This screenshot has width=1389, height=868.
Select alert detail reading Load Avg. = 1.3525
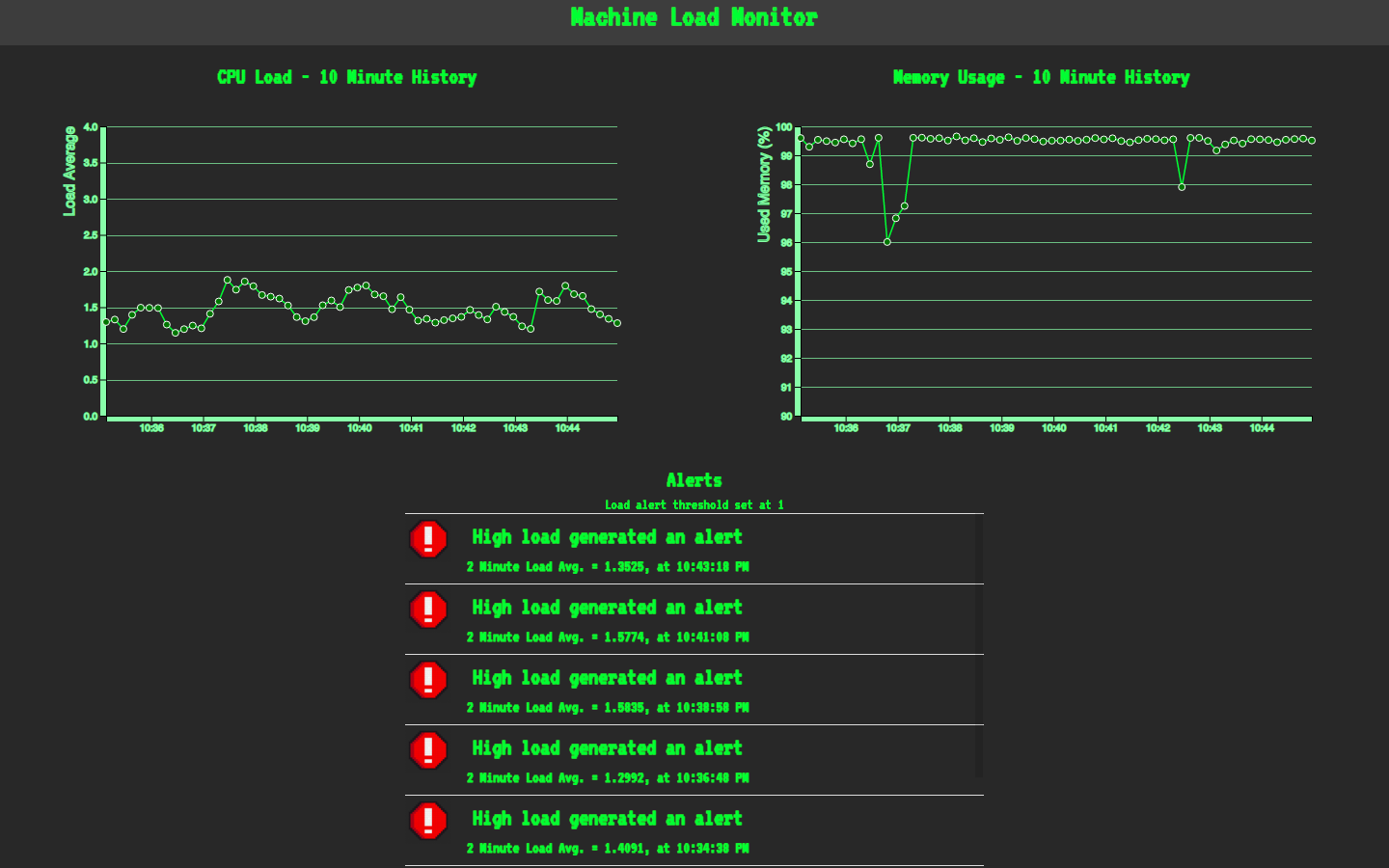(608, 567)
